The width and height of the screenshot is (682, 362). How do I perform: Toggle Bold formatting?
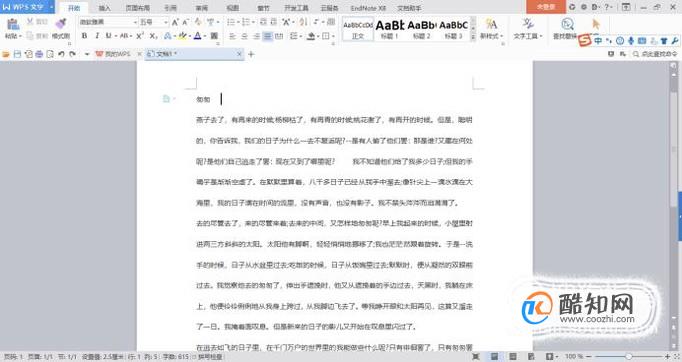[x=84, y=36]
